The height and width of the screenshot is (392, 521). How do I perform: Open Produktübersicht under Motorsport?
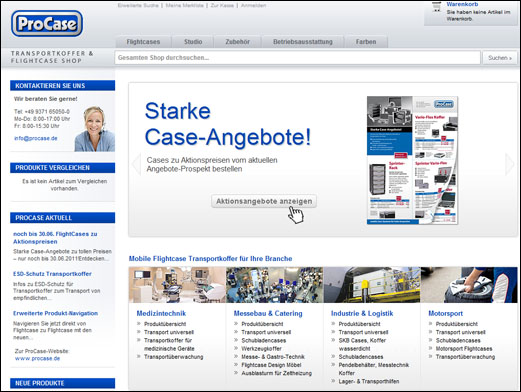coord(457,324)
